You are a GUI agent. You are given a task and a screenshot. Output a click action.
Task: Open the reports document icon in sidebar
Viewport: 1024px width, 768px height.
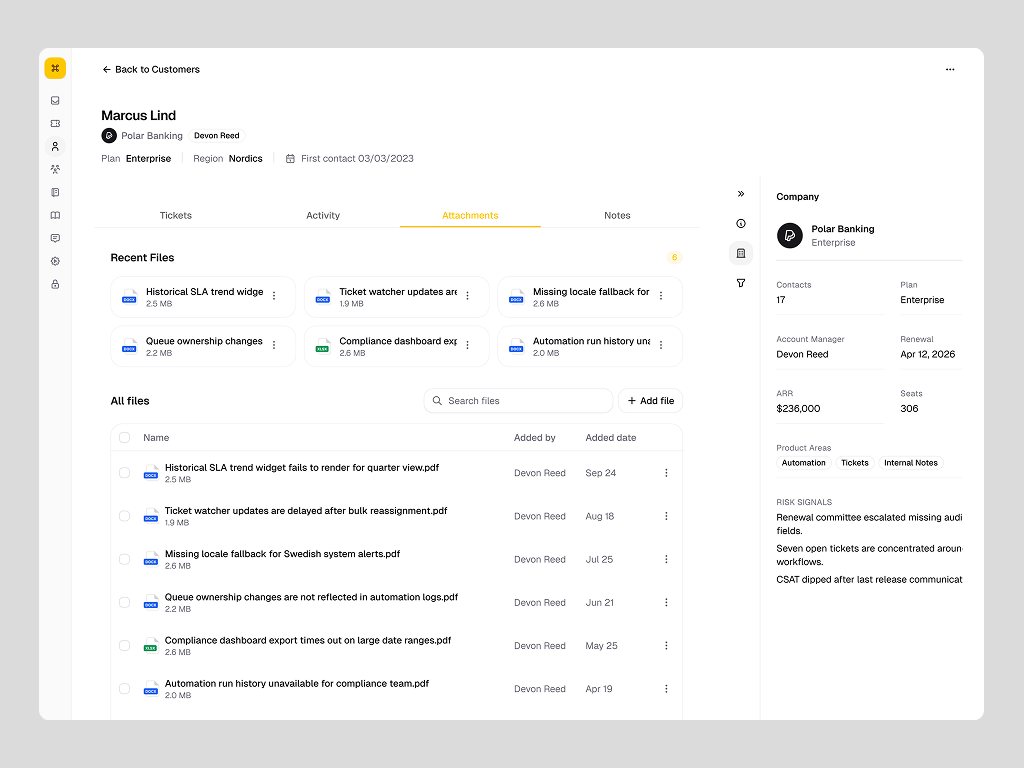click(x=55, y=192)
